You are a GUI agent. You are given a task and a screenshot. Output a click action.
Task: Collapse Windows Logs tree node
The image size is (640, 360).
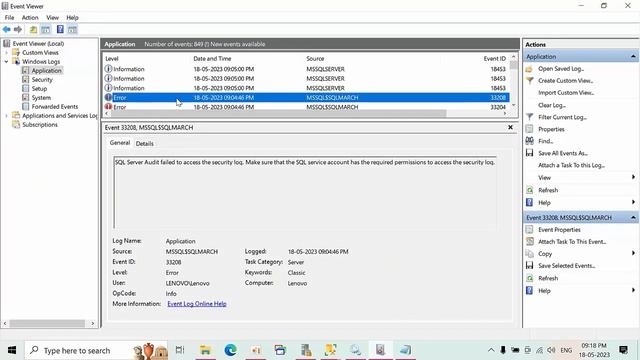7,62
